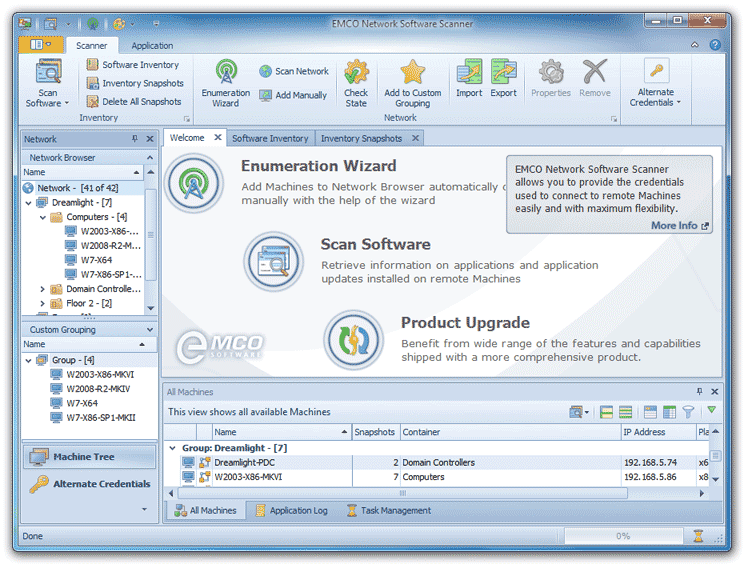Click Alternate Credentials navigation button

(89, 484)
